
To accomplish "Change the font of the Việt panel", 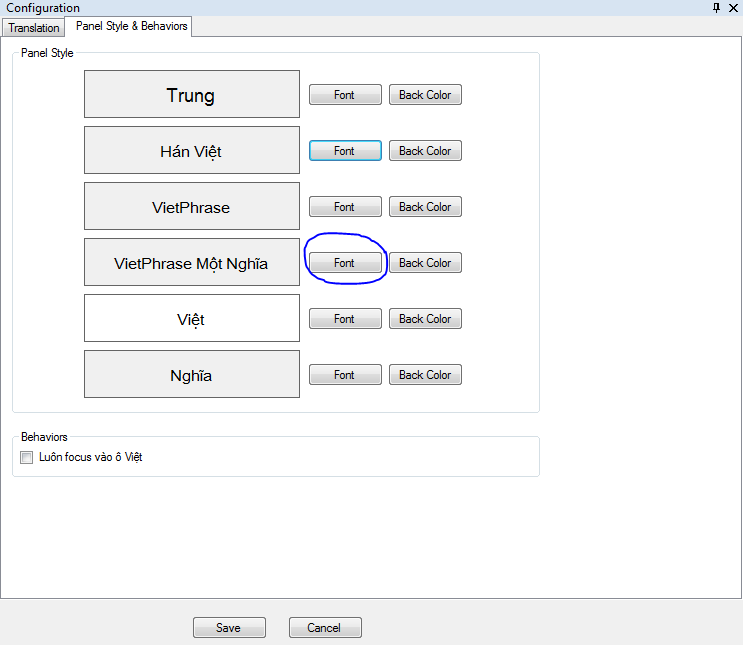I will (x=345, y=319).
